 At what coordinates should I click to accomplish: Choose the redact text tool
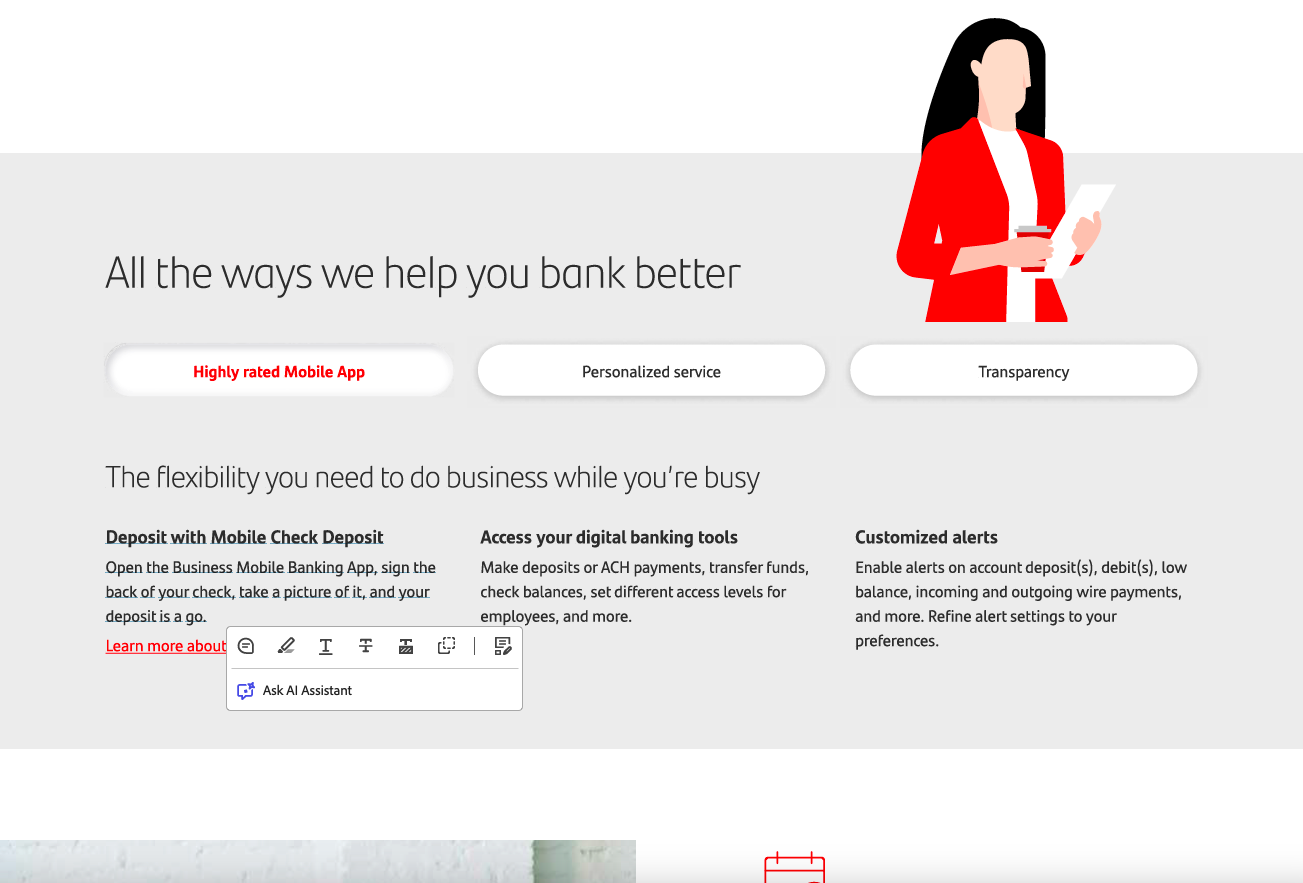[406, 646]
